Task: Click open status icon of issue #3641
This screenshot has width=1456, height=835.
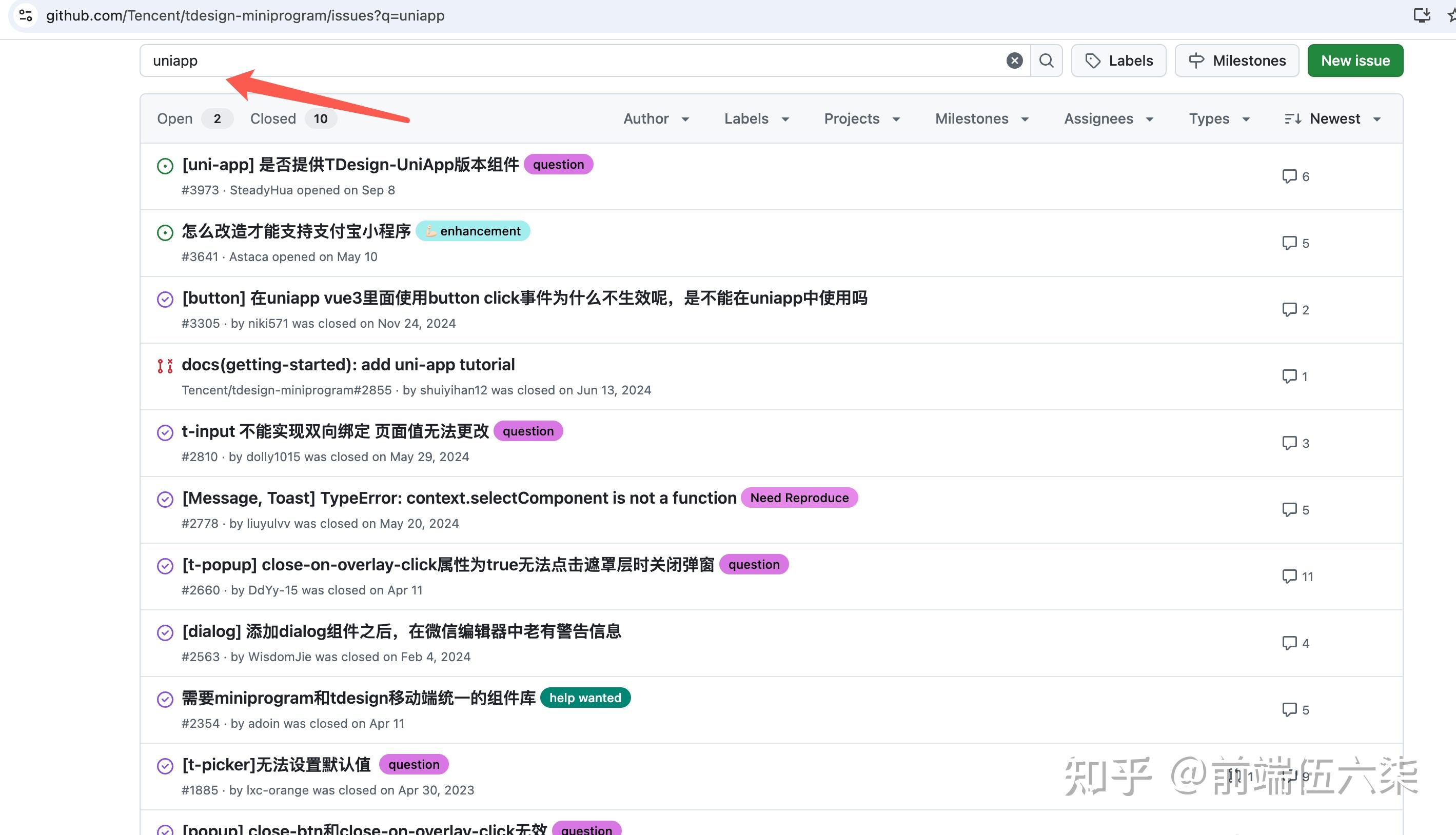Action: click(x=165, y=233)
